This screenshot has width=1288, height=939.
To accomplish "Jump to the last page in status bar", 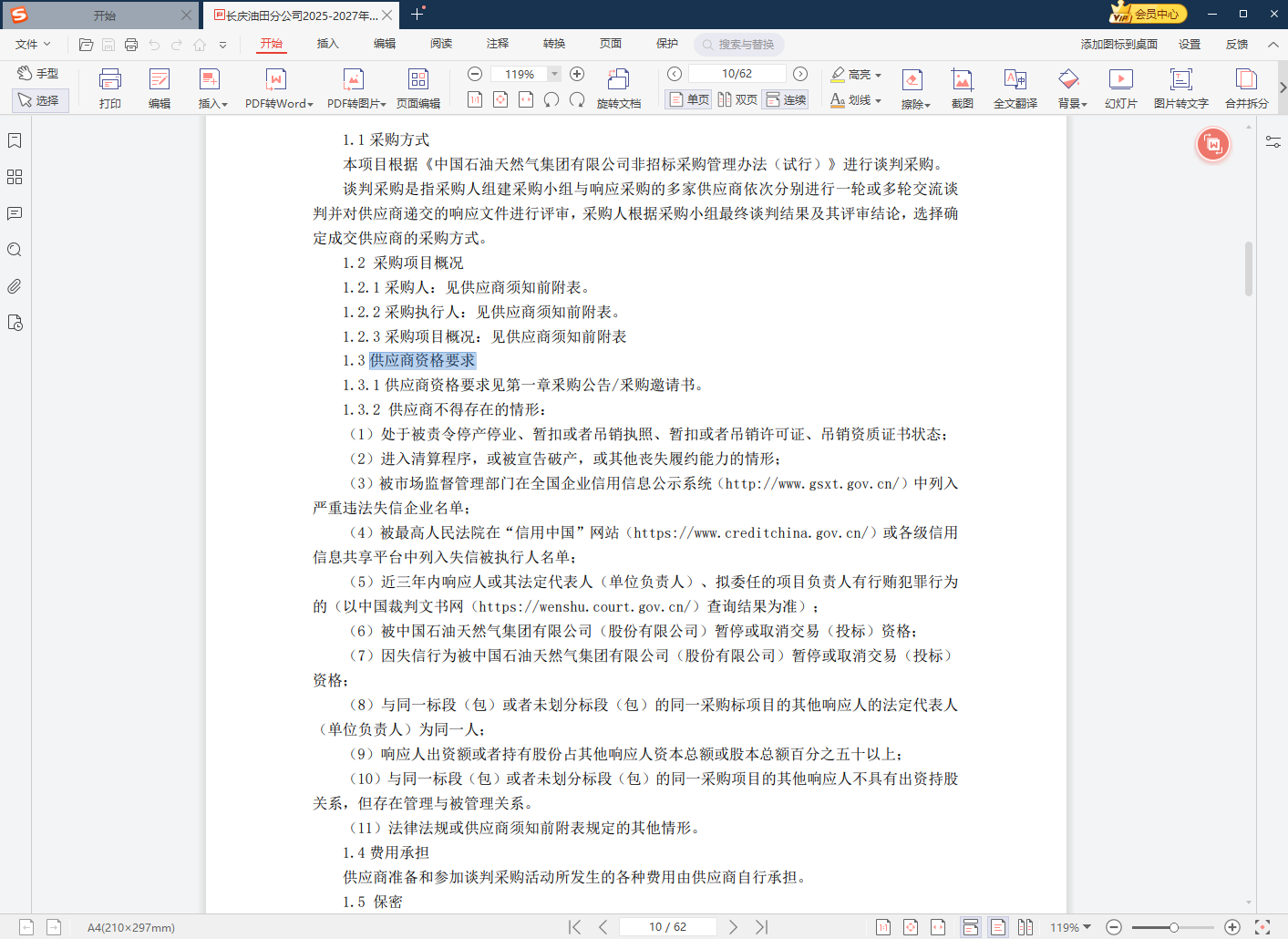I will (762, 927).
